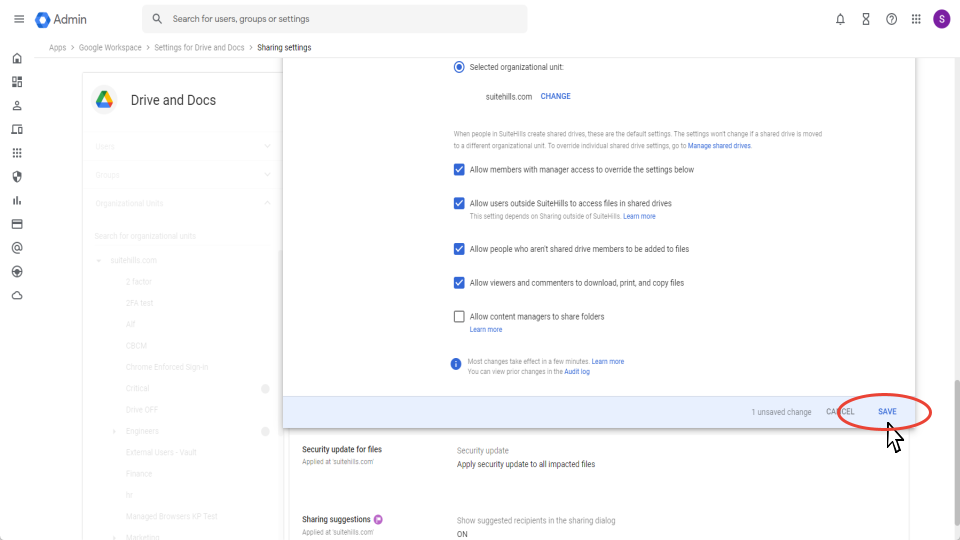960x540 pixels.
Task: Open Users (Directory) sidebar icon
Action: (x=17, y=105)
